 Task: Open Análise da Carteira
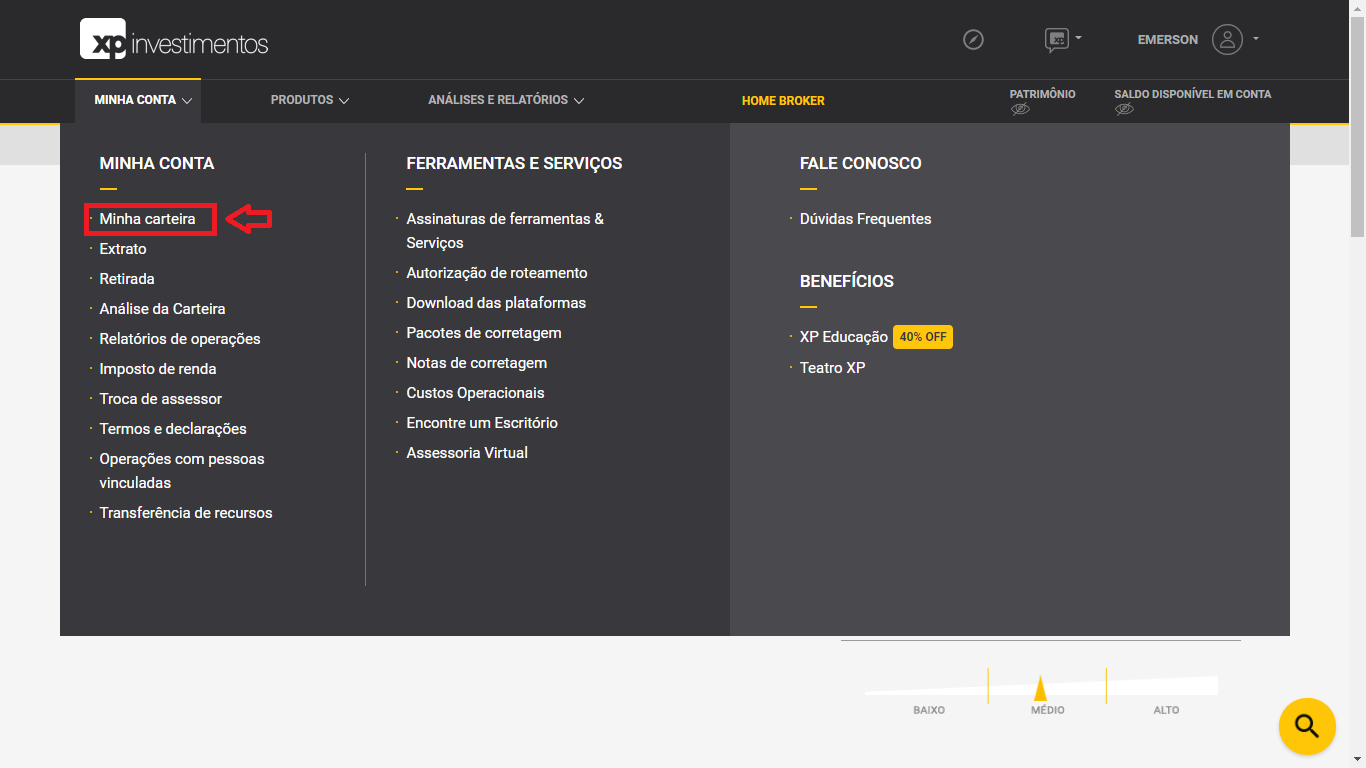click(x=162, y=309)
